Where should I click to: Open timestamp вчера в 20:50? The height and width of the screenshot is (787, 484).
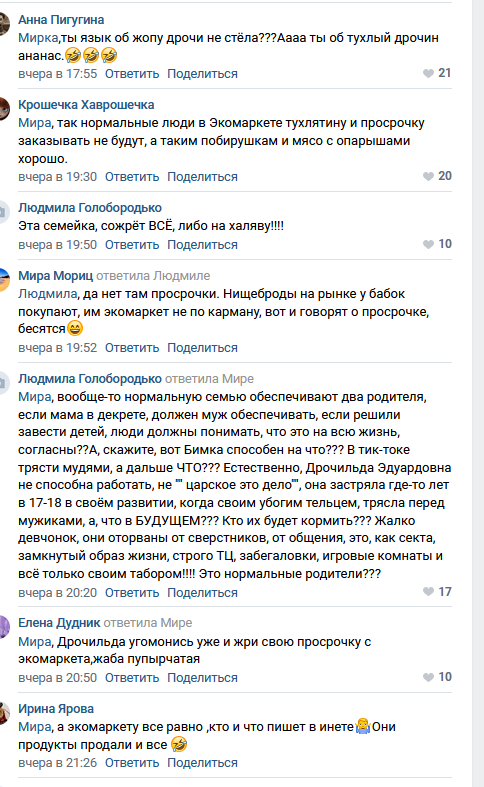pos(57,678)
